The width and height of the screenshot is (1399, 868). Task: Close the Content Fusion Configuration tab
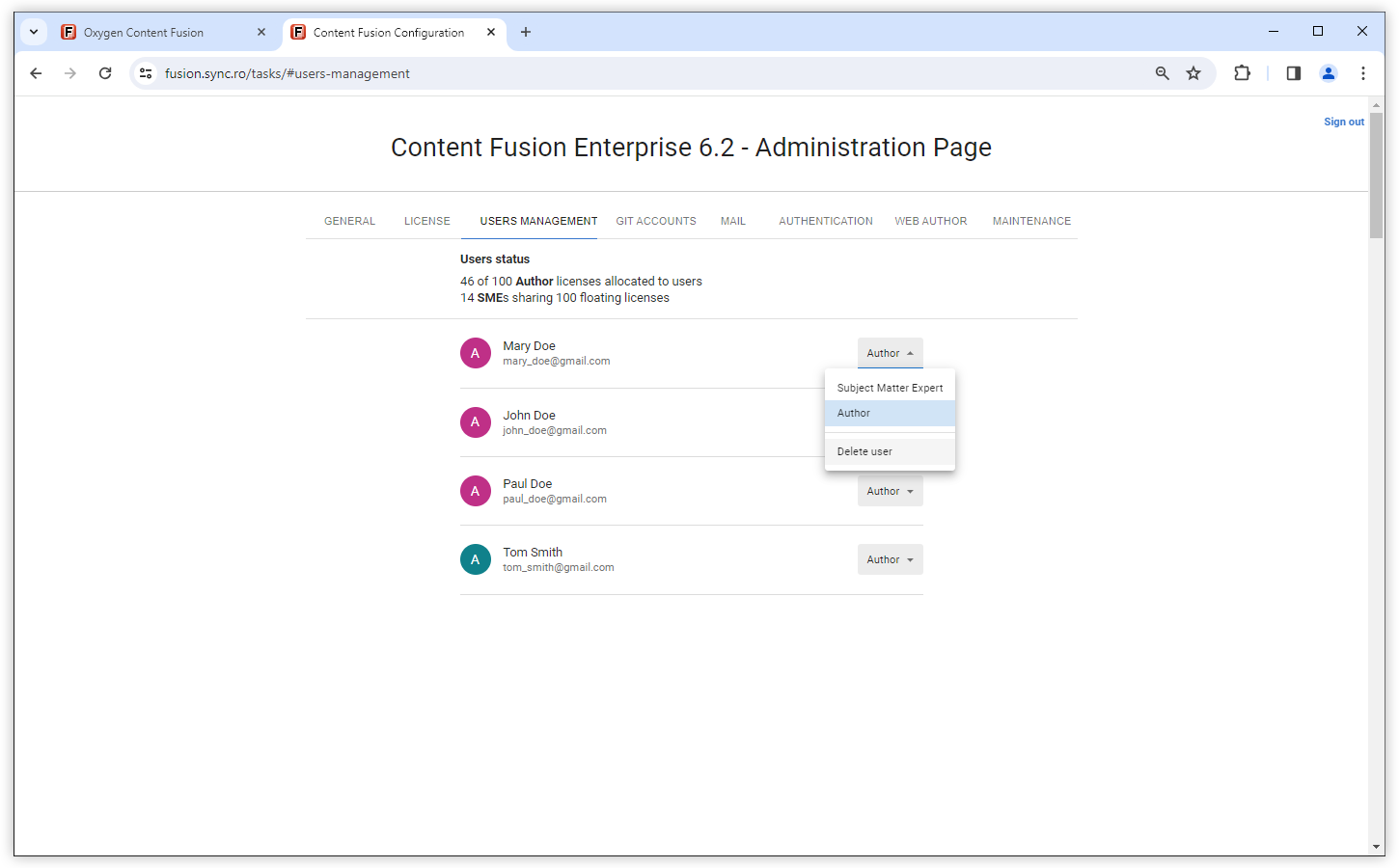click(491, 32)
